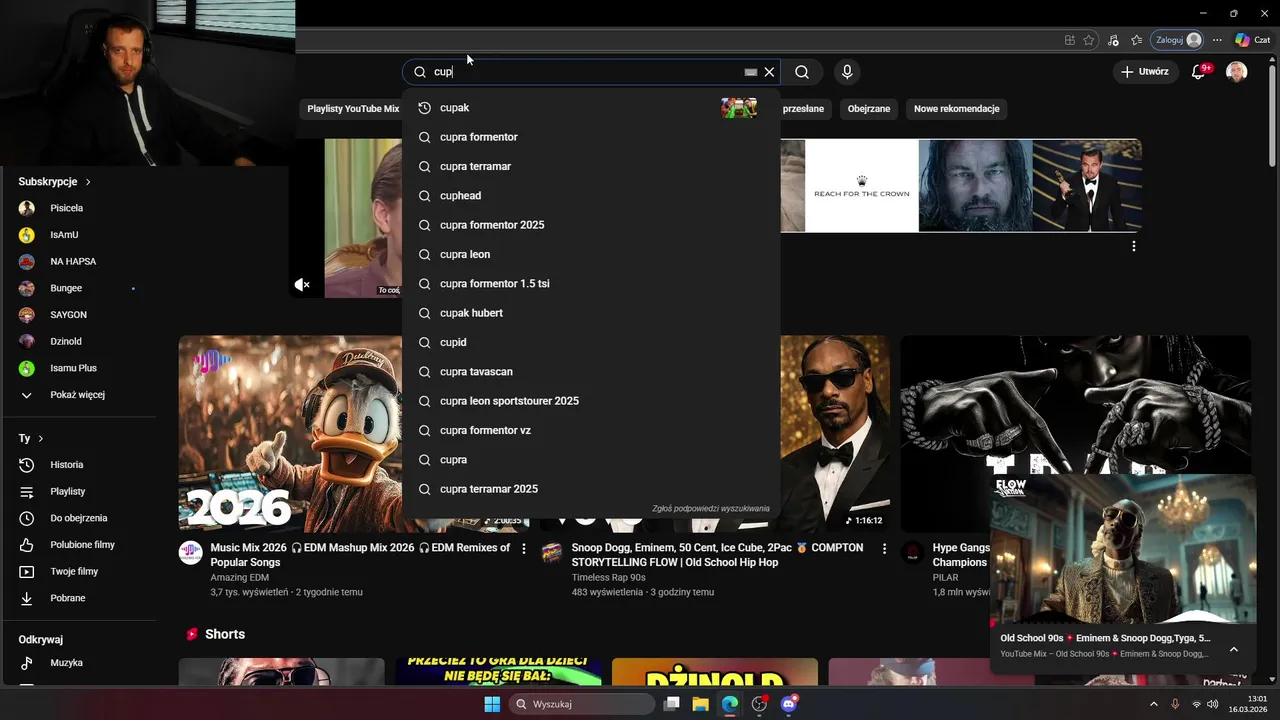Open notifications bell icon
This screenshot has height=720, width=1280.
click(1198, 72)
